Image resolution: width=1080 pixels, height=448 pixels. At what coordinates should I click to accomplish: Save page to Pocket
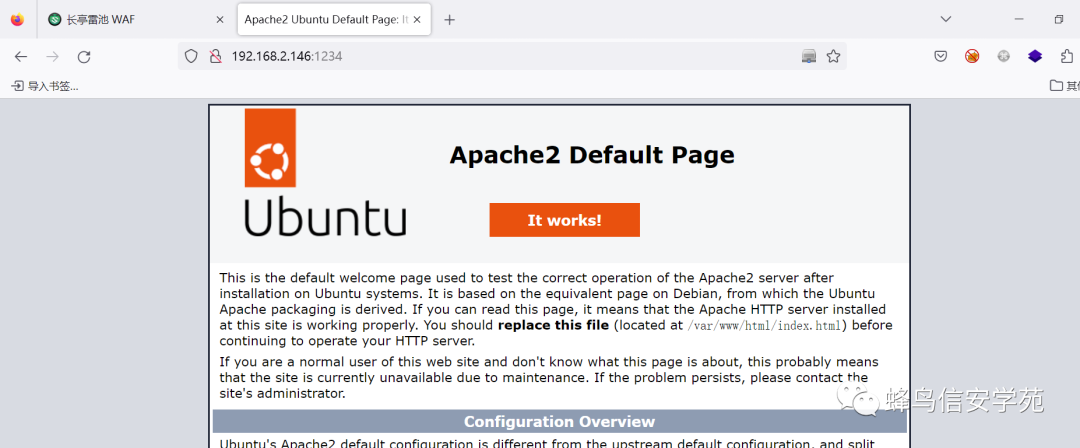point(940,57)
